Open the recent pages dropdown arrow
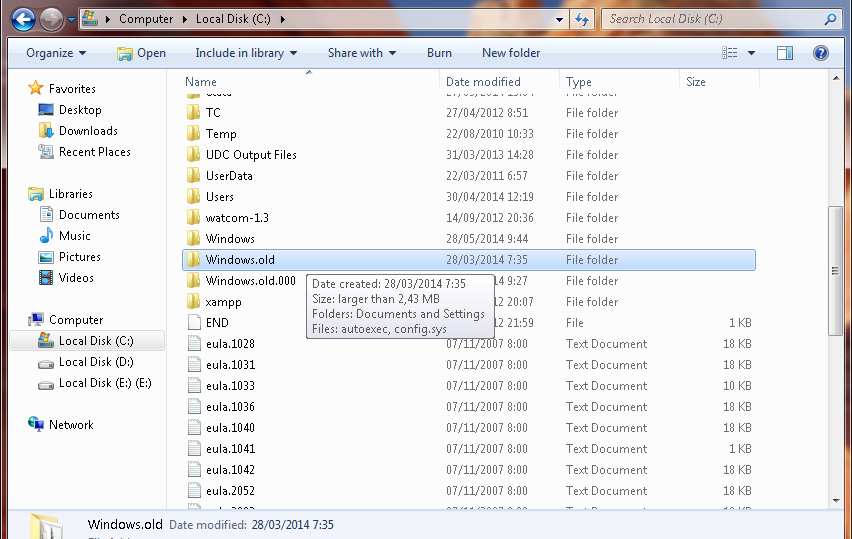The height and width of the screenshot is (539, 852). [71, 20]
